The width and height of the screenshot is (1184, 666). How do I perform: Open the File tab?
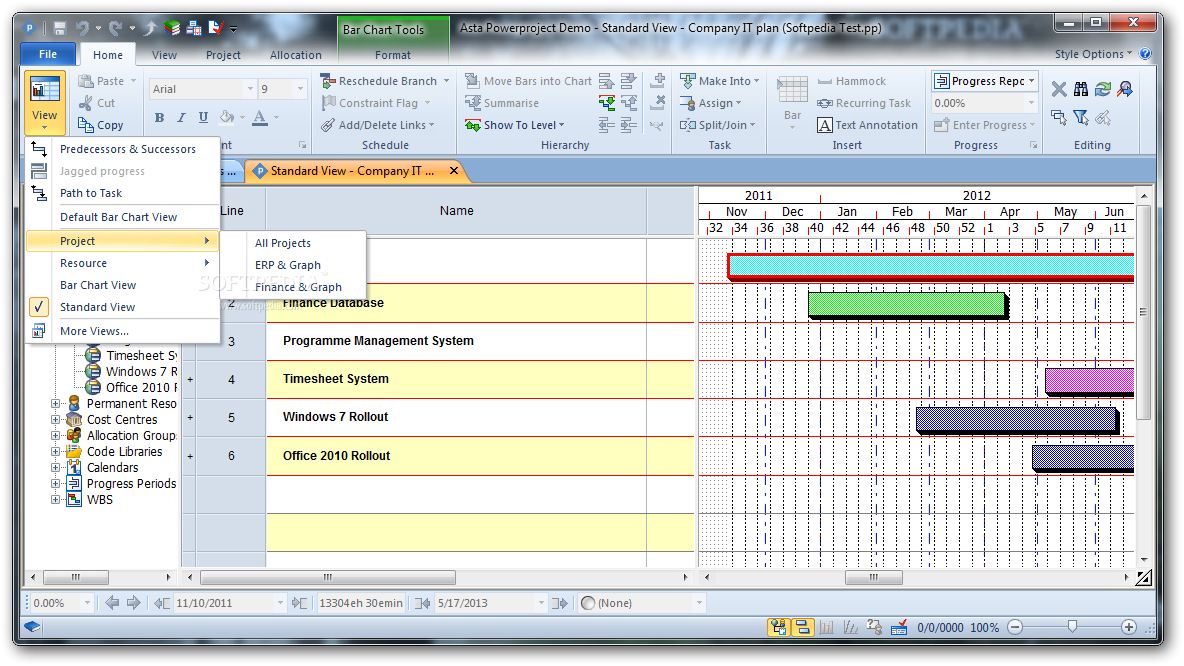pyautogui.click(x=48, y=54)
